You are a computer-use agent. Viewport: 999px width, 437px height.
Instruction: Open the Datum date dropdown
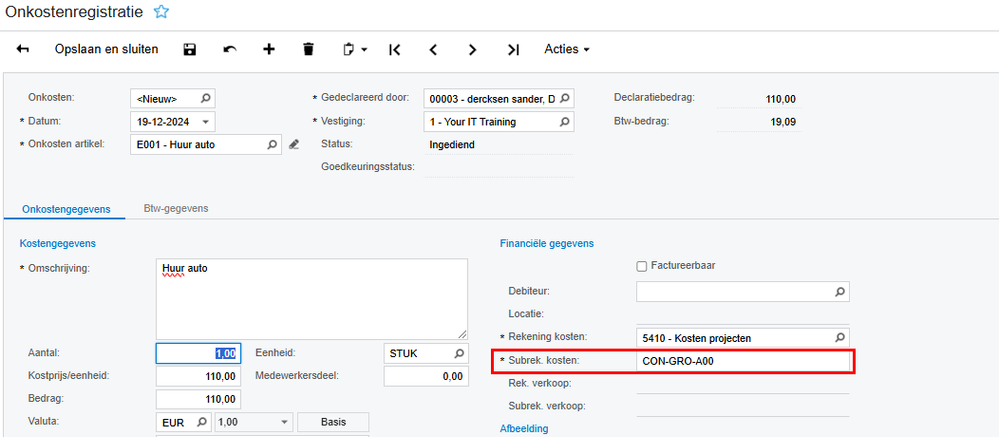tap(206, 122)
